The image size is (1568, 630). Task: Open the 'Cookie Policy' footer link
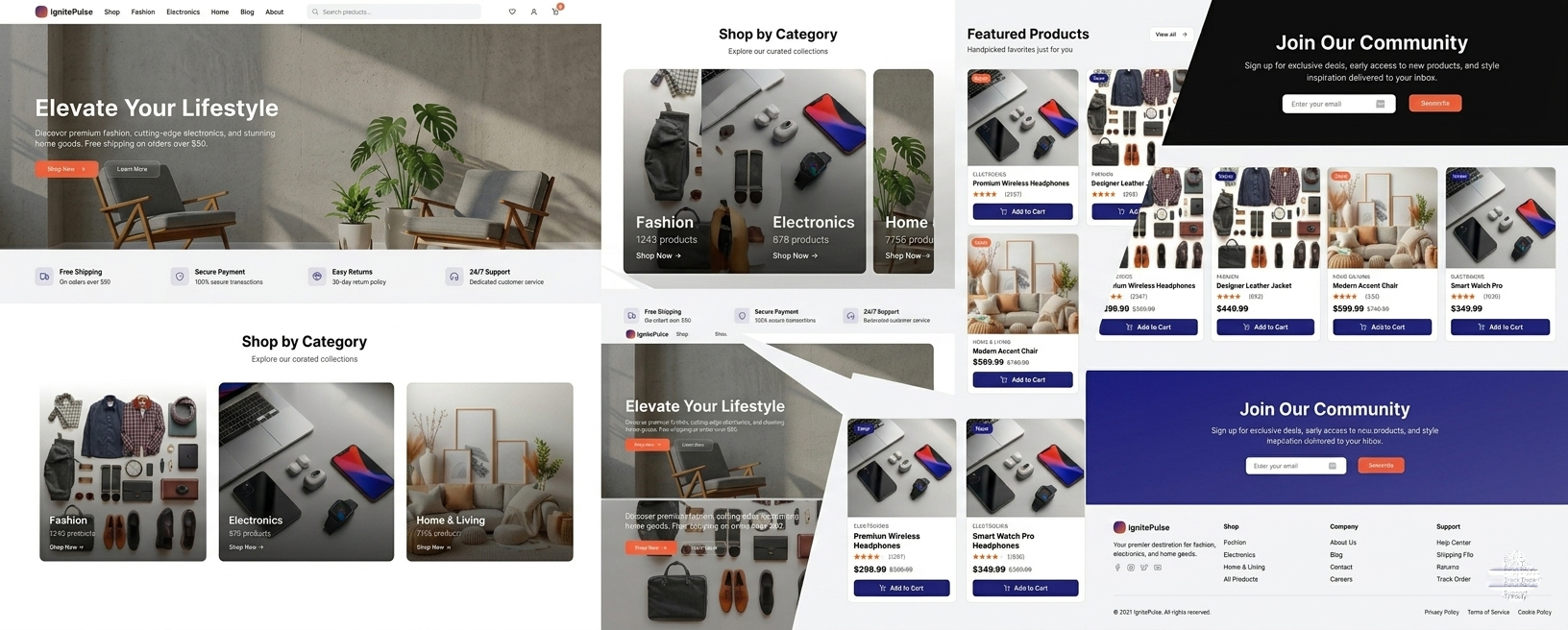1534,612
